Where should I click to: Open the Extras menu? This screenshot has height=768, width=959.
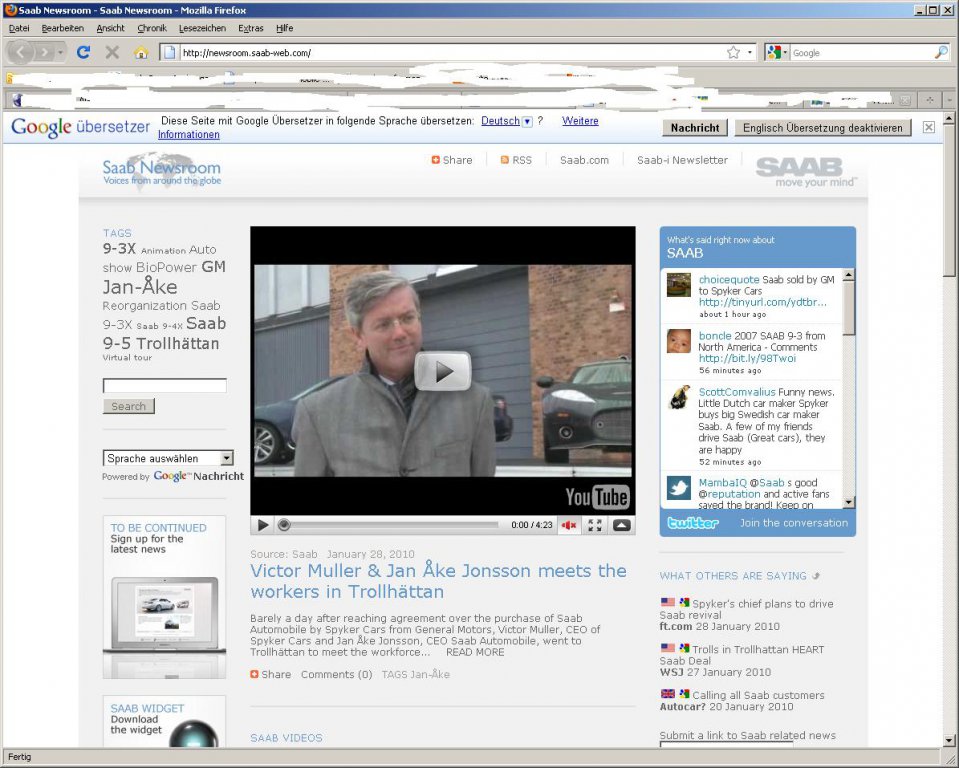pyautogui.click(x=251, y=28)
